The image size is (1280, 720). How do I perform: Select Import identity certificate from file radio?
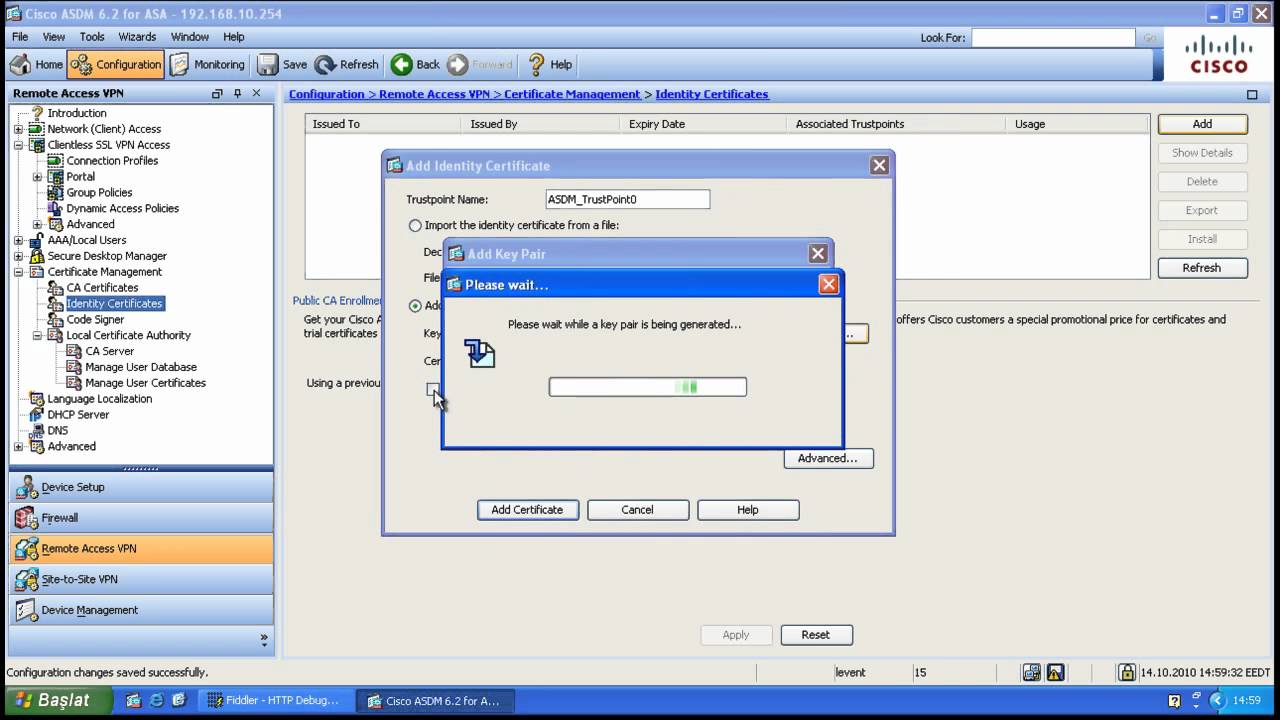click(415, 226)
